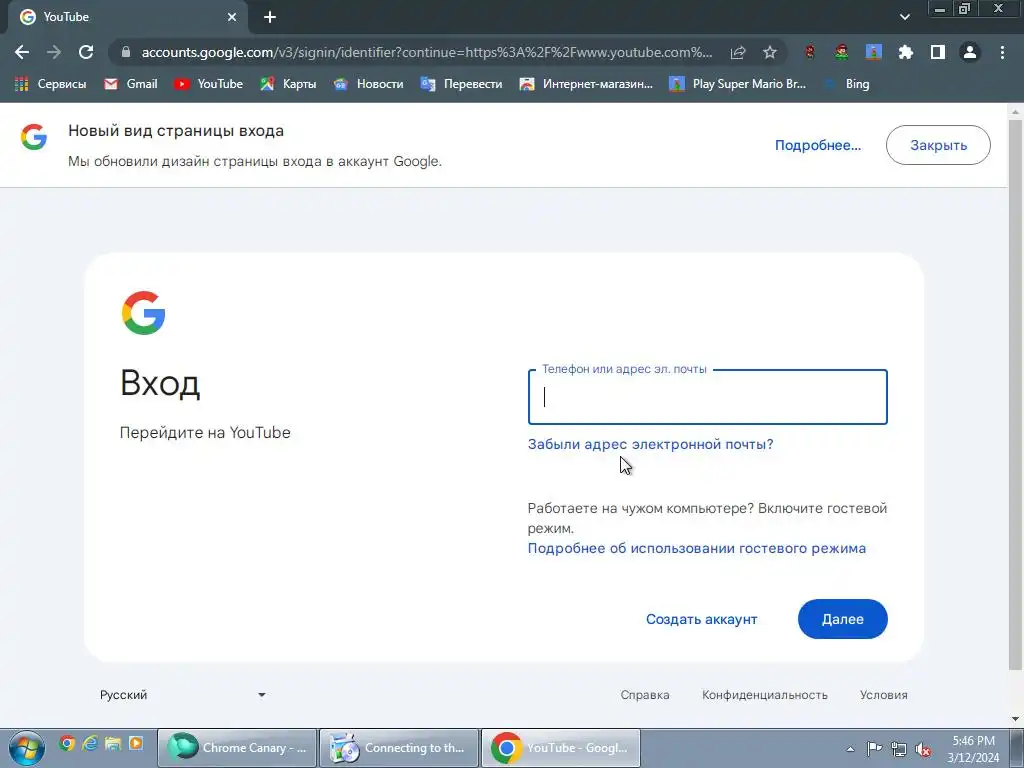Open the Extensions puzzle piece menu
The image size is (1024, 768).
pyautogui.click(x=906, y=52)
